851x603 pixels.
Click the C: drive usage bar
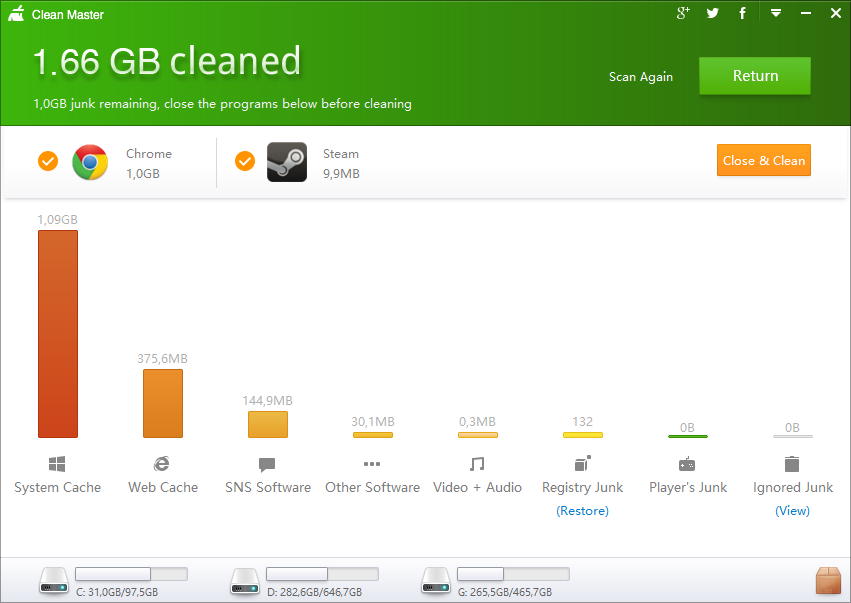click(131, 574)
